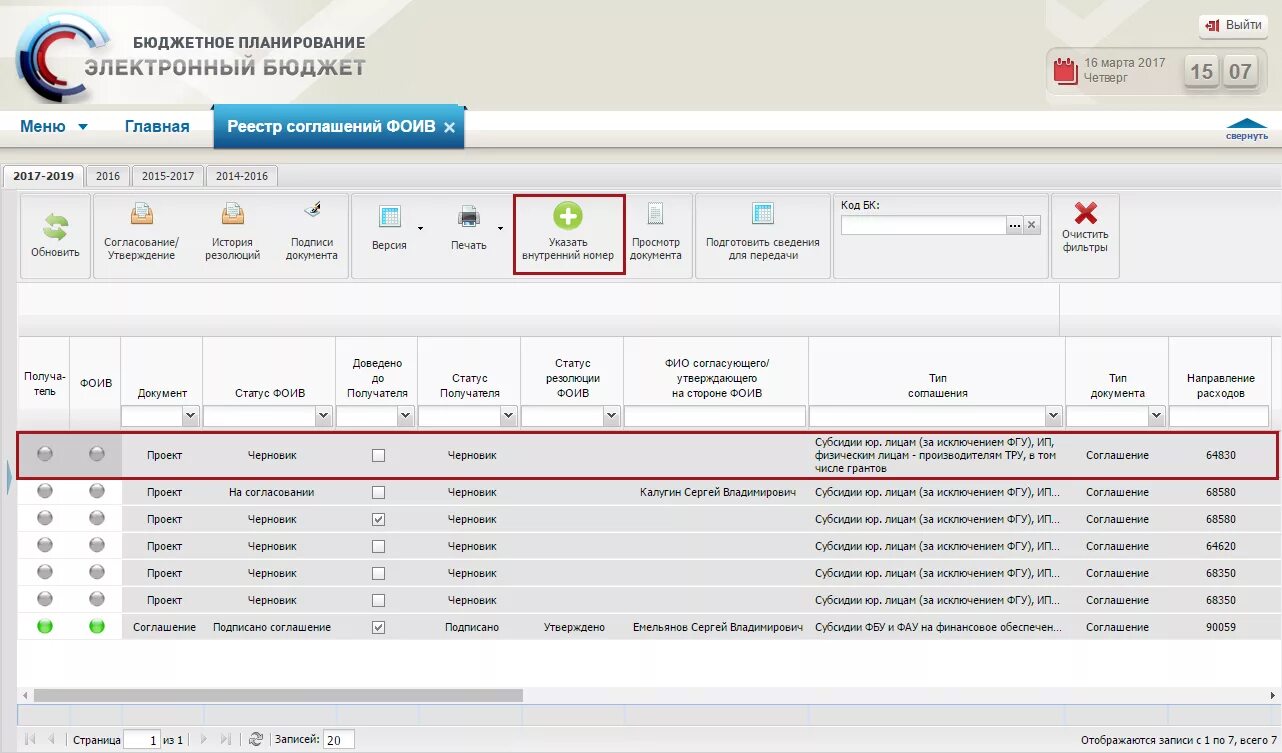Click the calendar date icon

point(1065,70)
